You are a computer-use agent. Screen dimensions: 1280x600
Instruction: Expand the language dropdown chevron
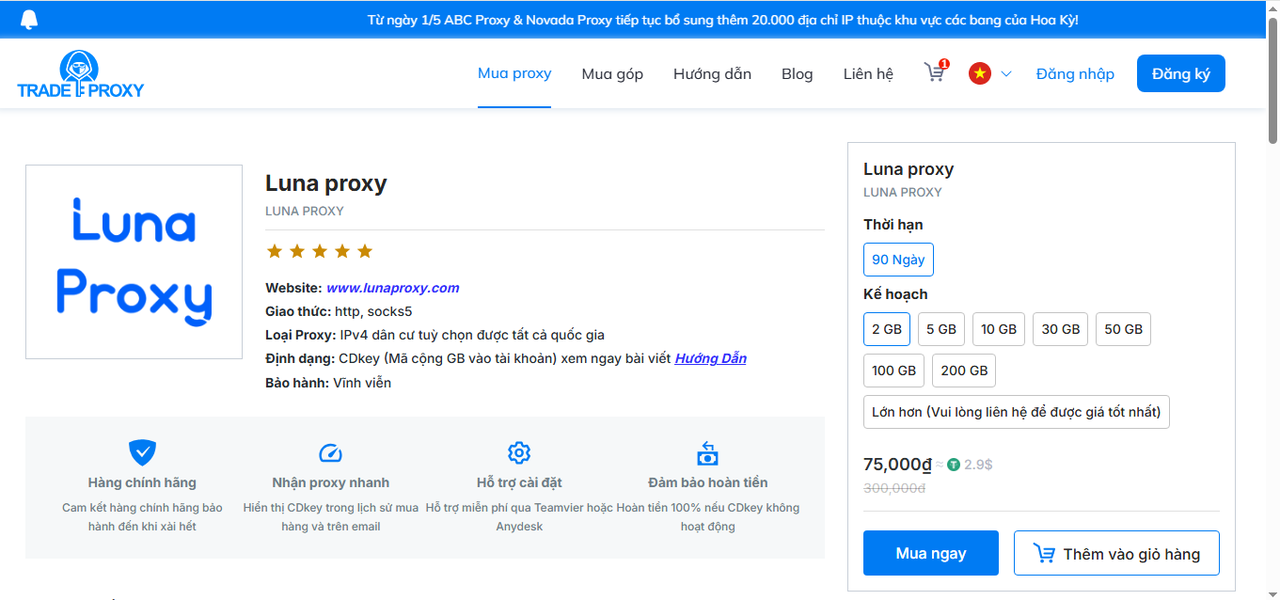pos(1006,74)
